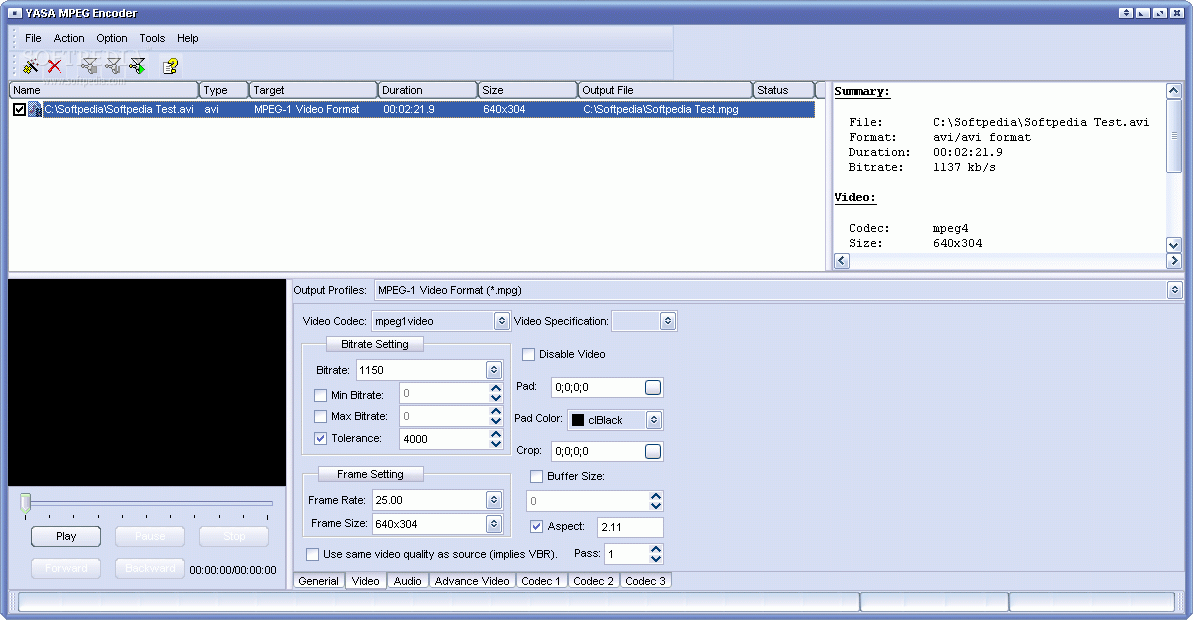Click the Pad editor button

coord(653,387)
